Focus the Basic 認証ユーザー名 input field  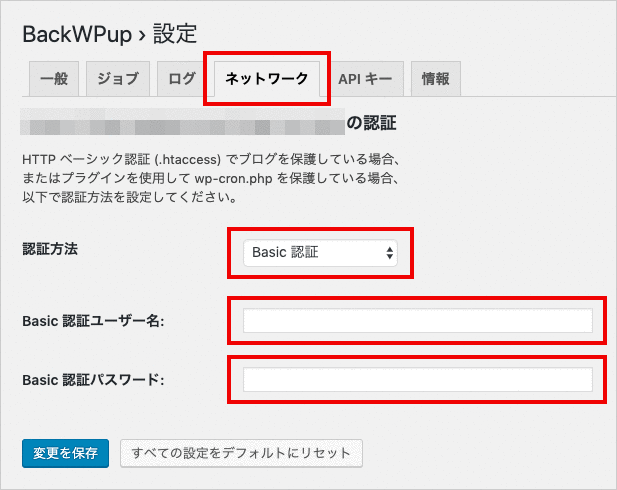pos(417,321)
